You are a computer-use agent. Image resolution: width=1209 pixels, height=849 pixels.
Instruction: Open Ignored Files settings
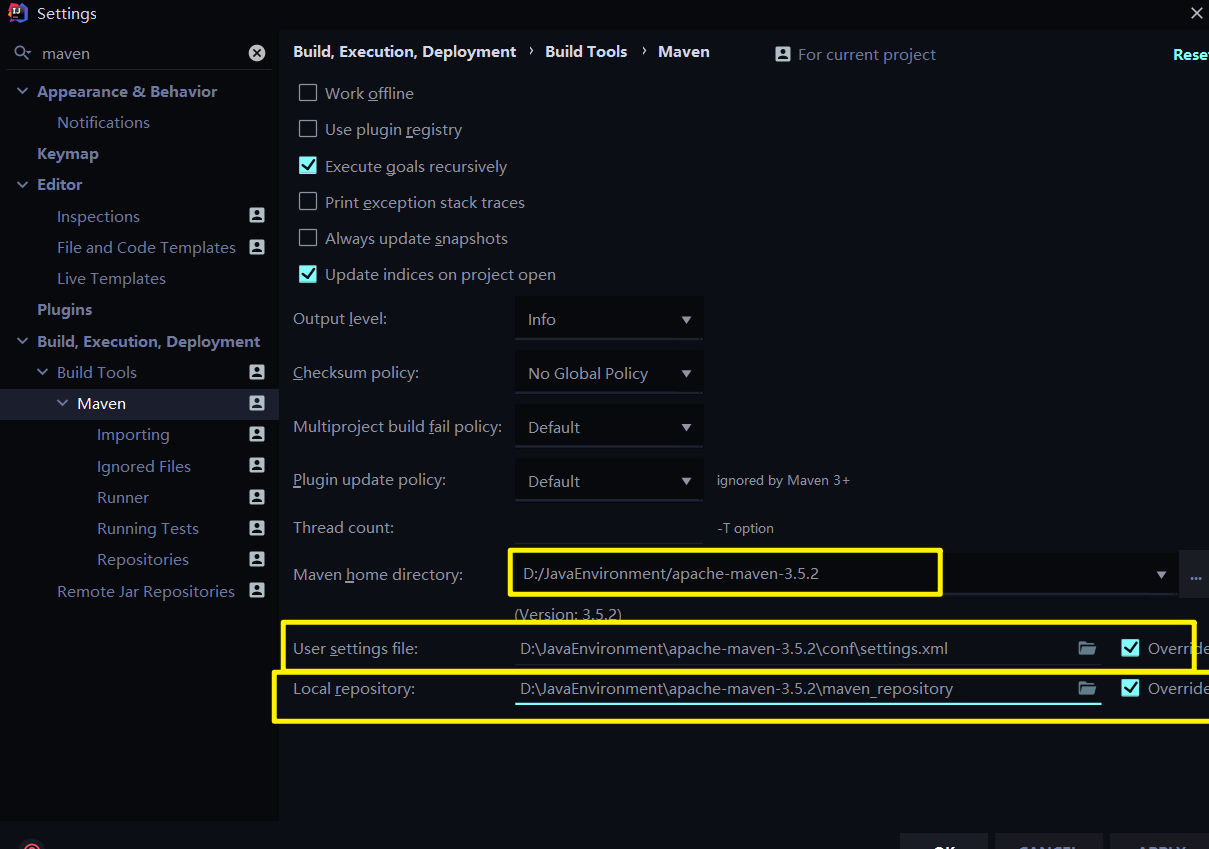pos(143,466)
